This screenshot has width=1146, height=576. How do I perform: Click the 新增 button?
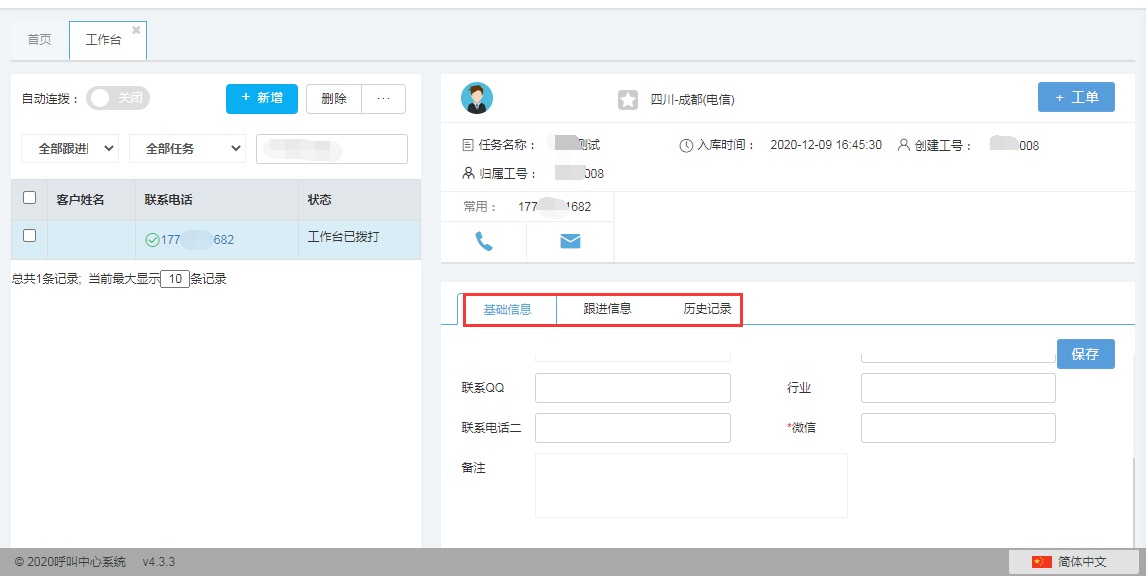click(262, 98)
